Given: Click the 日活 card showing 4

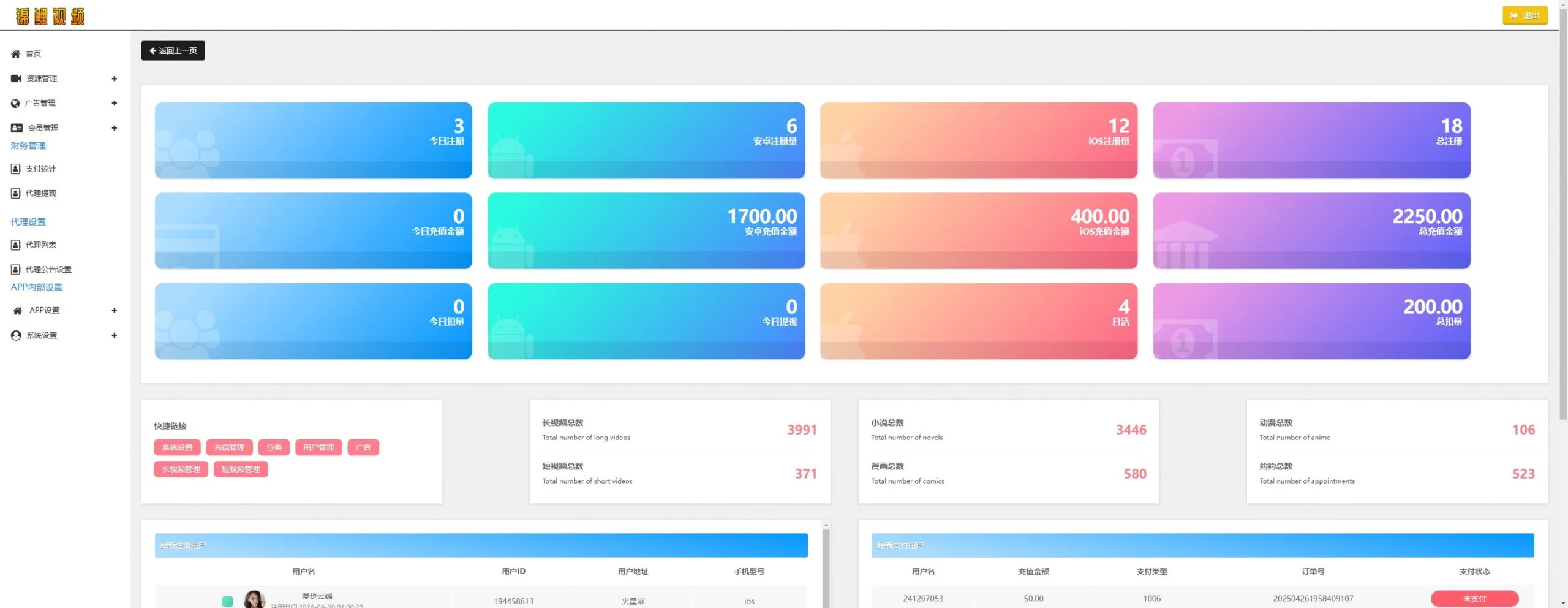Looking at the screenshot, I should coord(979,321).
